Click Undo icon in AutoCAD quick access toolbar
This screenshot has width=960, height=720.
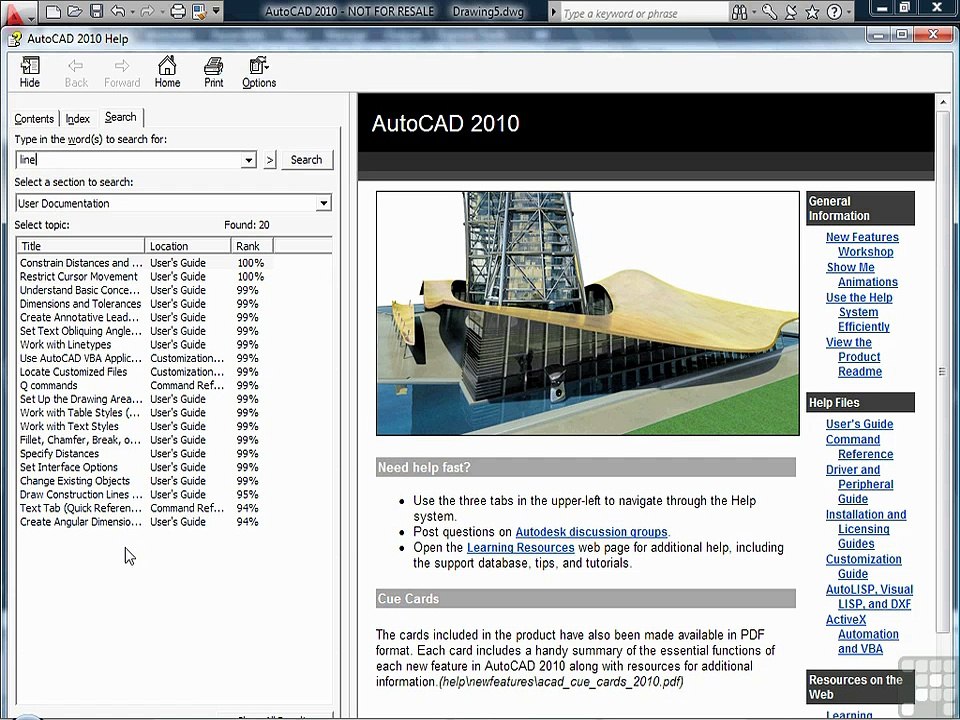(x=118, y=11)
